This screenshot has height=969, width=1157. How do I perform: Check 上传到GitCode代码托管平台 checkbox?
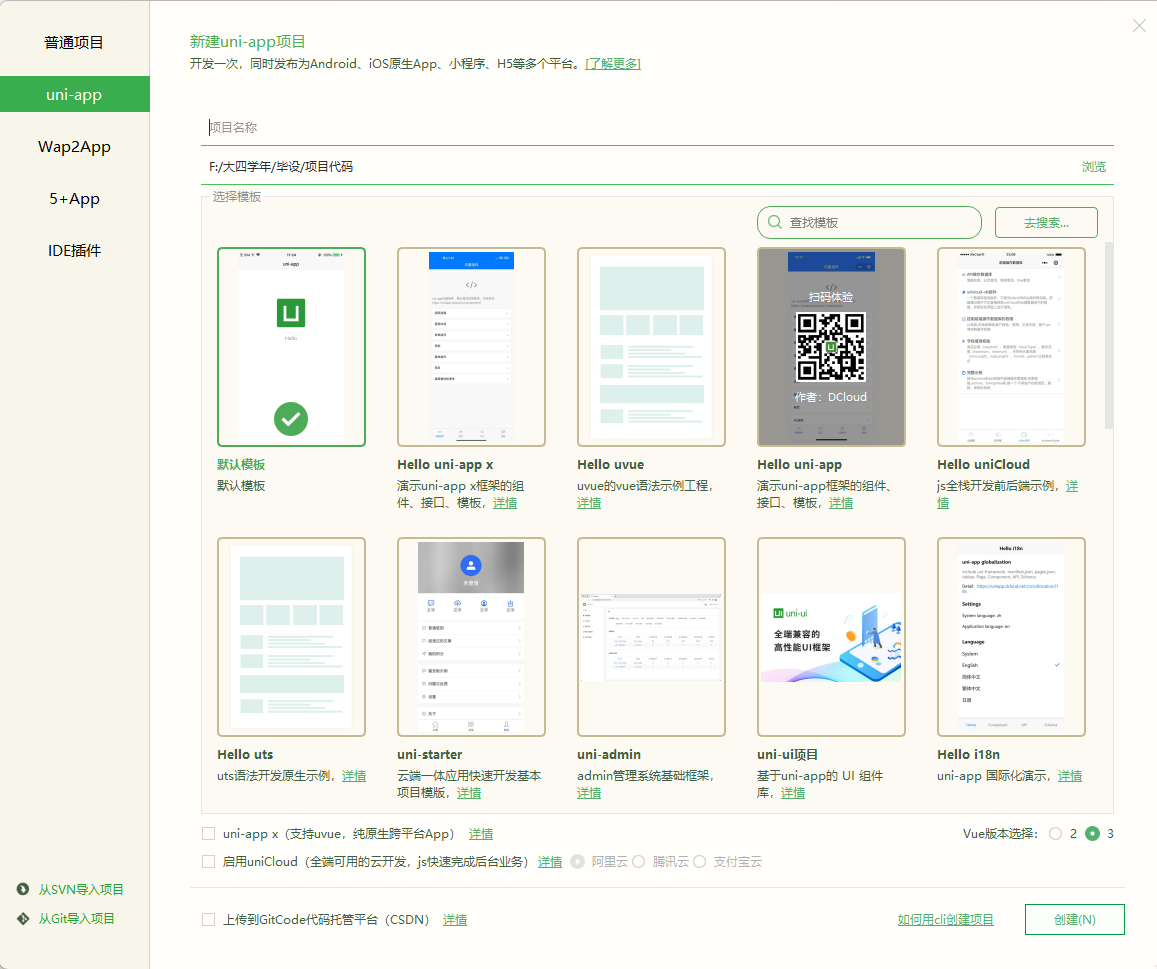click(x=209, y=920)
